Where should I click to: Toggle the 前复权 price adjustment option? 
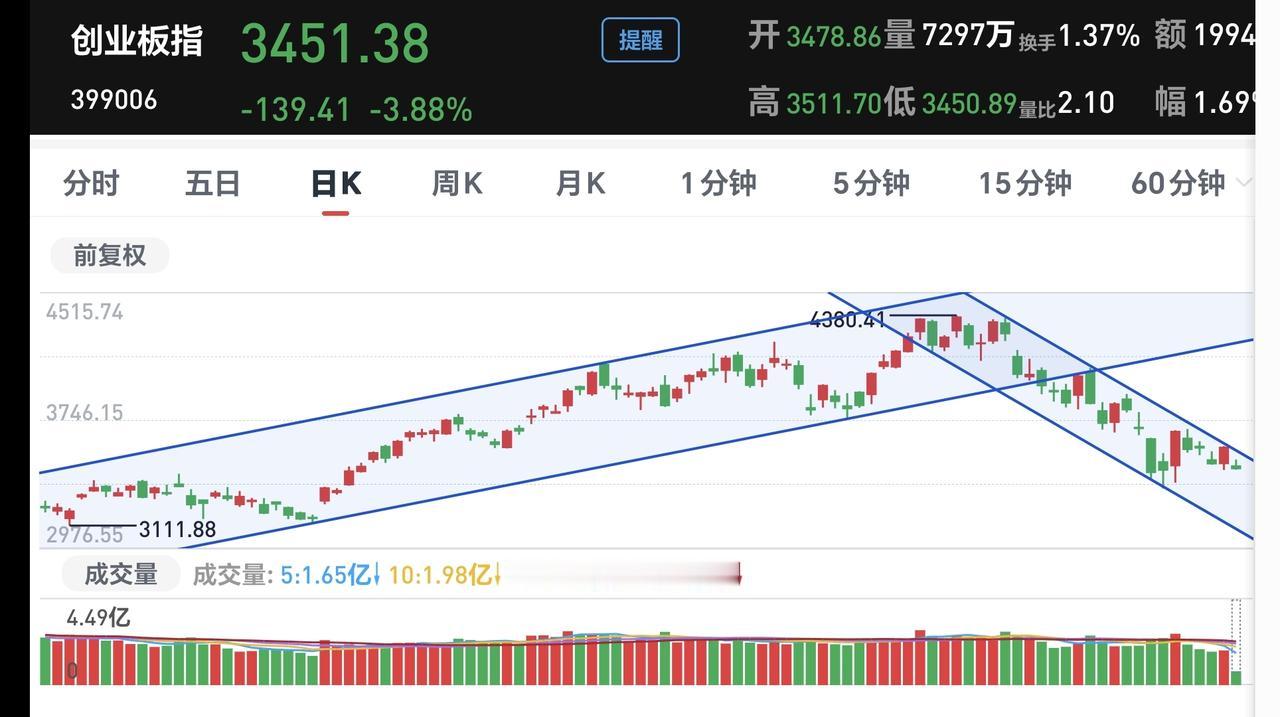[110, 255]
